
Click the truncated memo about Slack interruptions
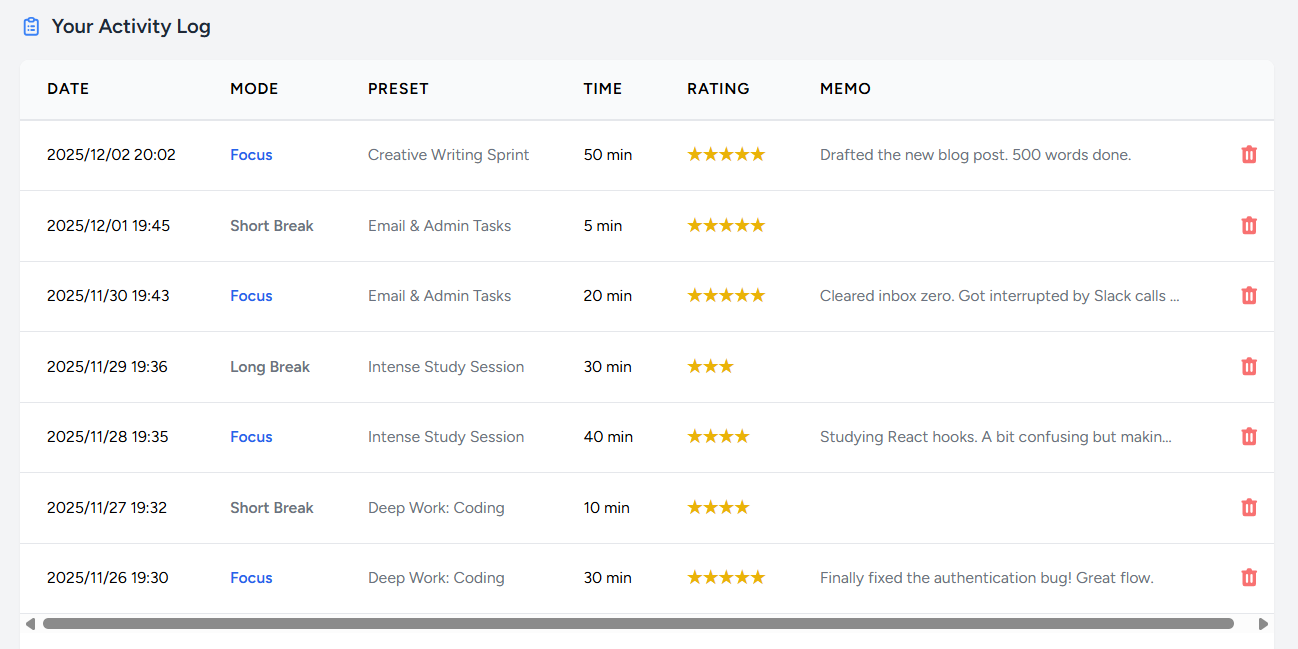(999, 296)
